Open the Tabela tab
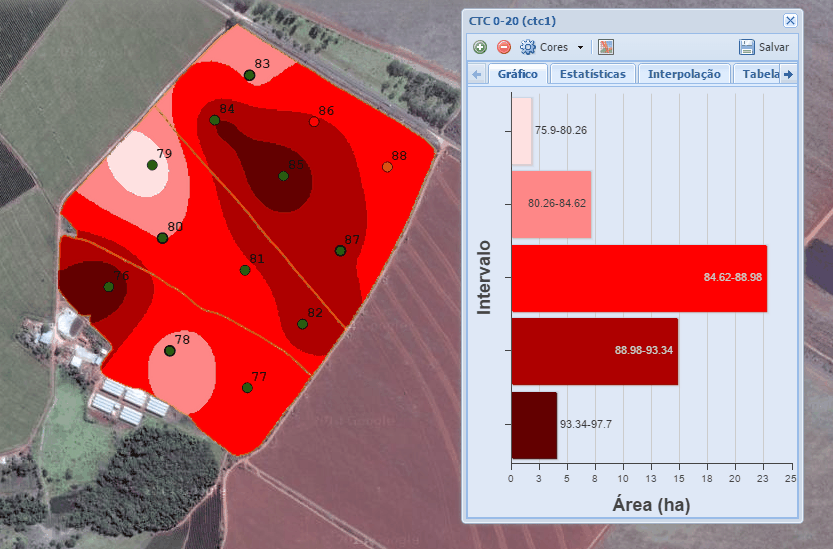 [x=756, y=74]
